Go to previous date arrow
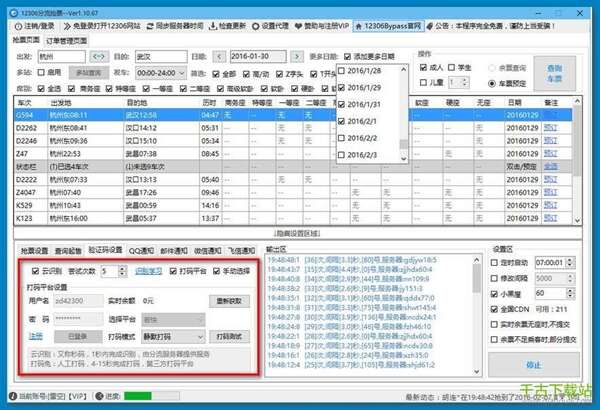600x410 pixels. (x=219, y=57)
